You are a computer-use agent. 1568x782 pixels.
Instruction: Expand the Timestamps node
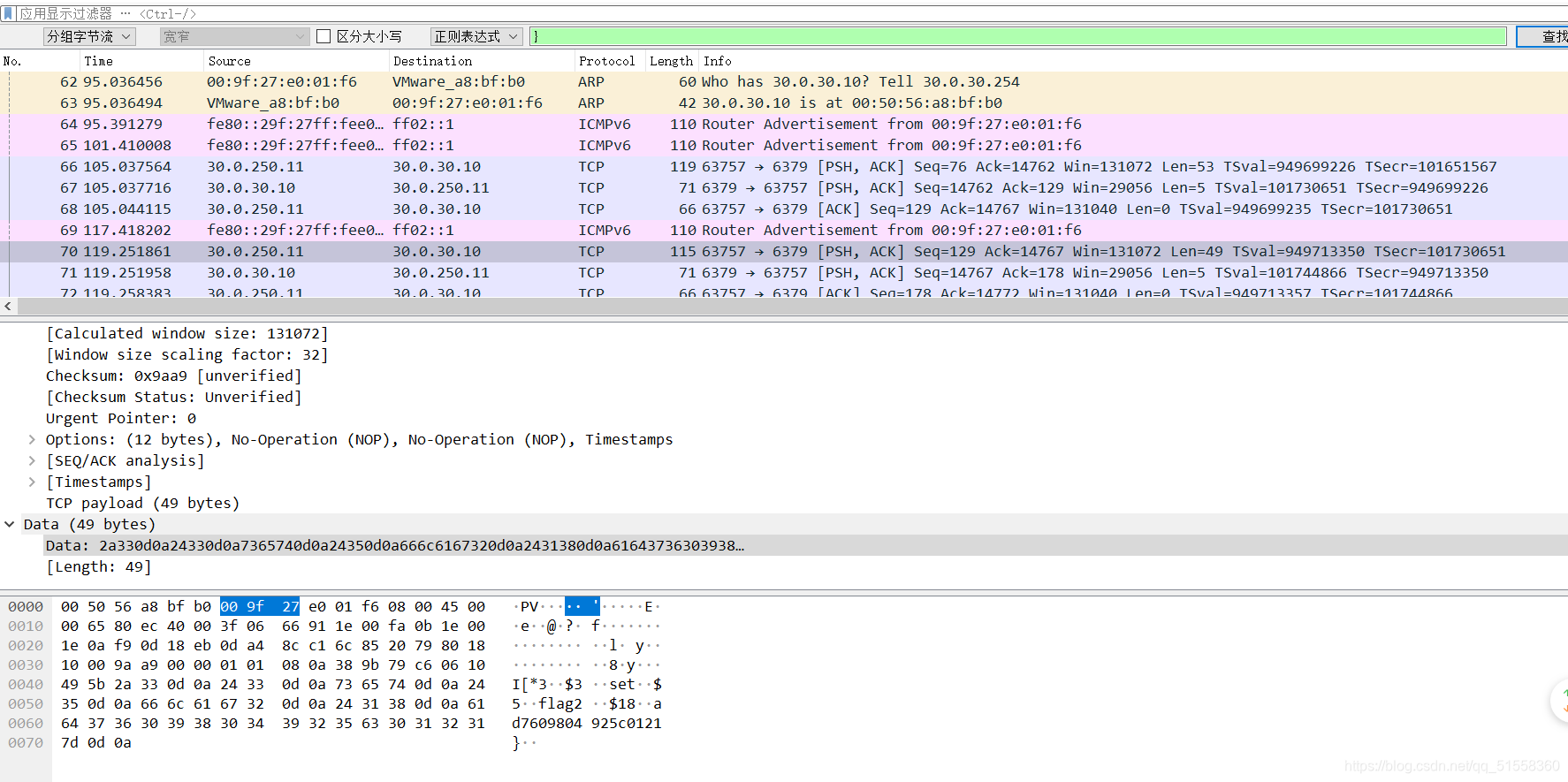(32, 482)
